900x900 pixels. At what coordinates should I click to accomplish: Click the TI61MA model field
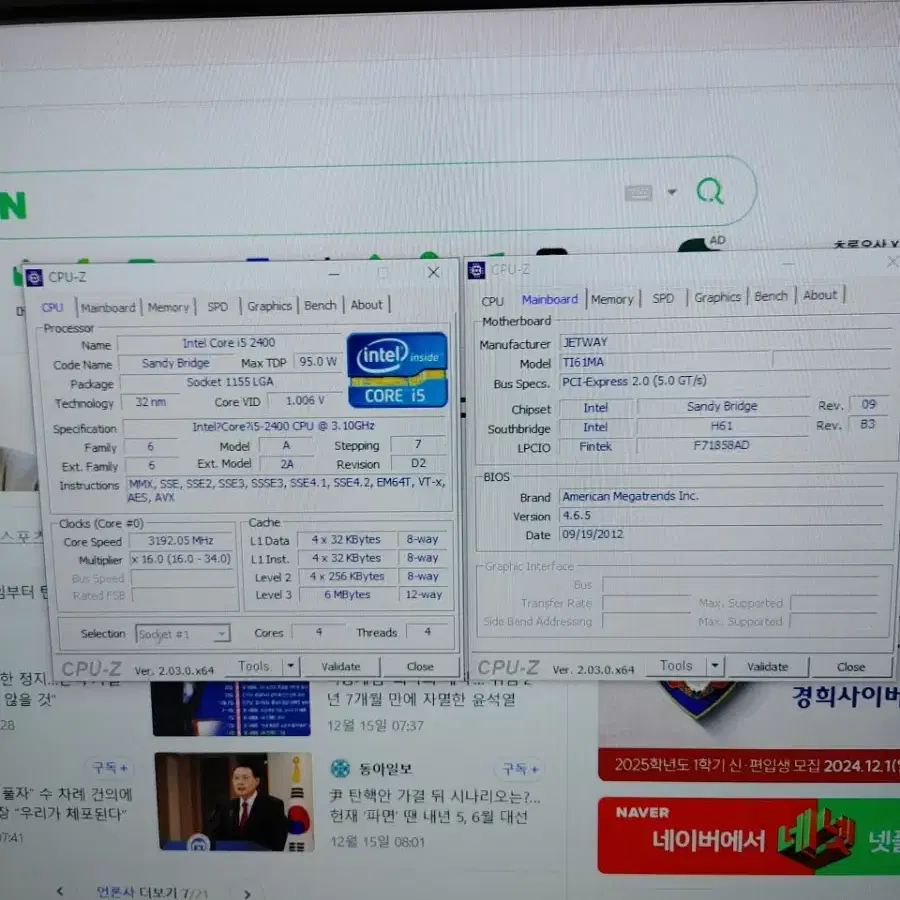[x=664, y=362]
